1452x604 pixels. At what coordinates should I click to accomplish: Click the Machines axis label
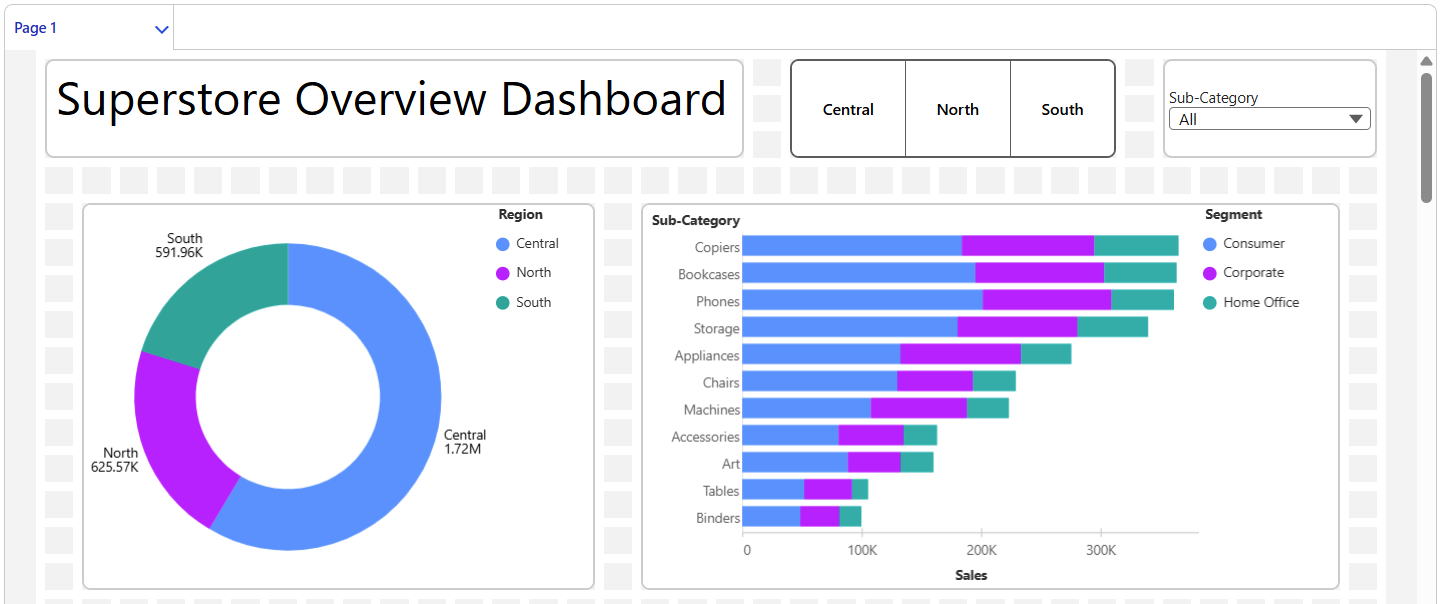pos(712,409)
